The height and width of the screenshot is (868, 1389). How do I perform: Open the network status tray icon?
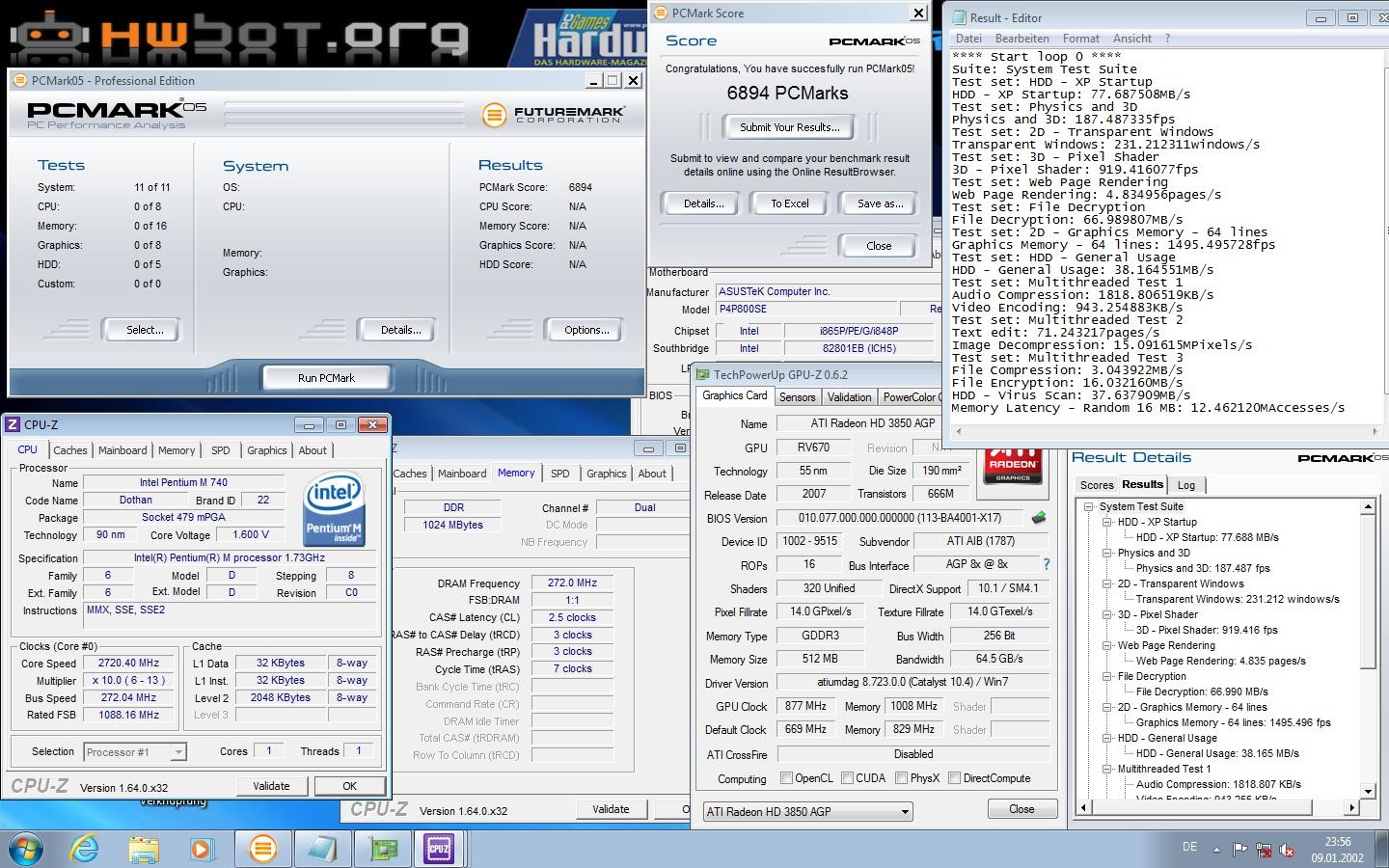pyautogui.click(x=1264, y=850)
